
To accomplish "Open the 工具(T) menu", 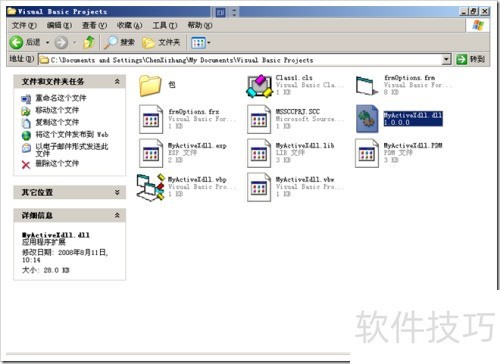I will coord(165,25).
